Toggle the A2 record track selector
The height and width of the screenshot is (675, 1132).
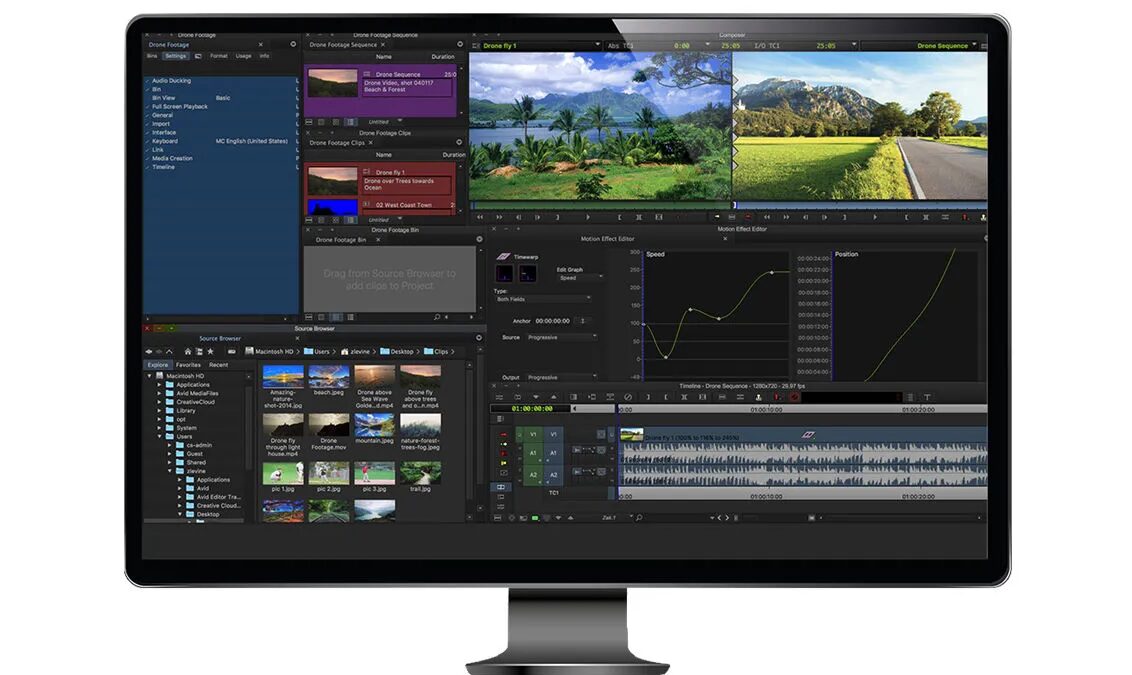[x=553, y=475]
